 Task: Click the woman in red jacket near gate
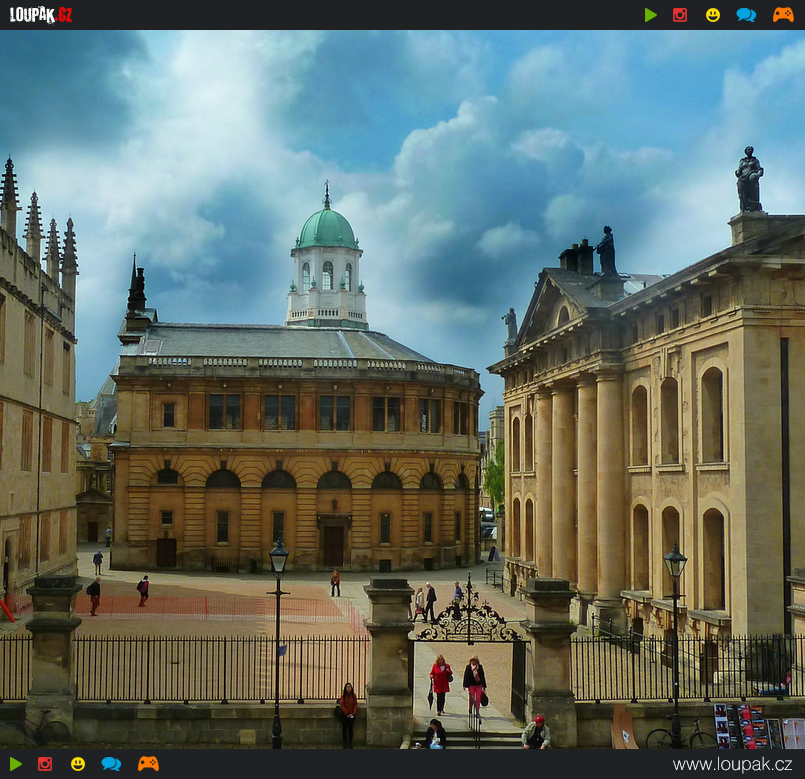click(440, 682)
